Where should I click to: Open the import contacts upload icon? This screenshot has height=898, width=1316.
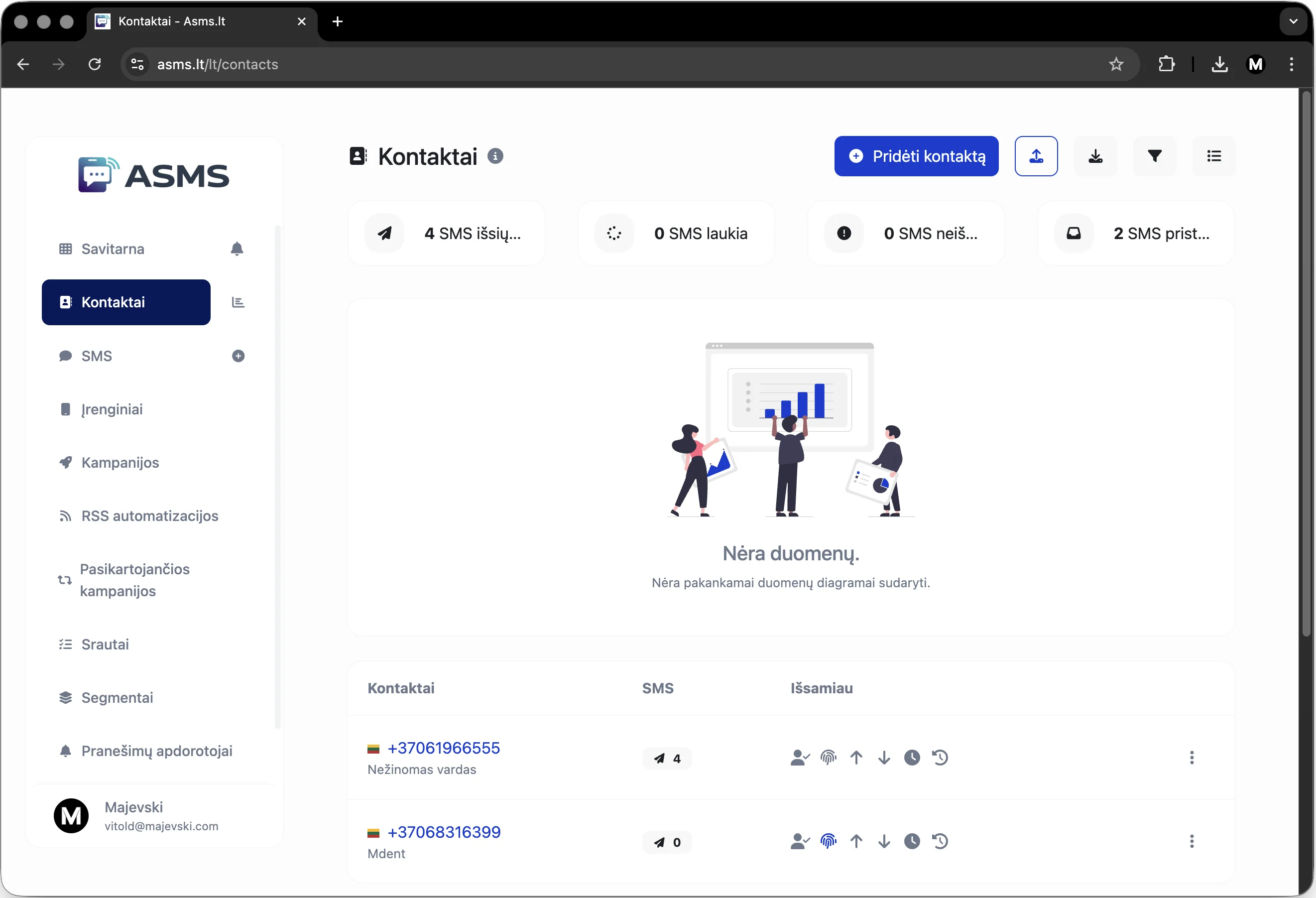click(x=1036, y=156)
